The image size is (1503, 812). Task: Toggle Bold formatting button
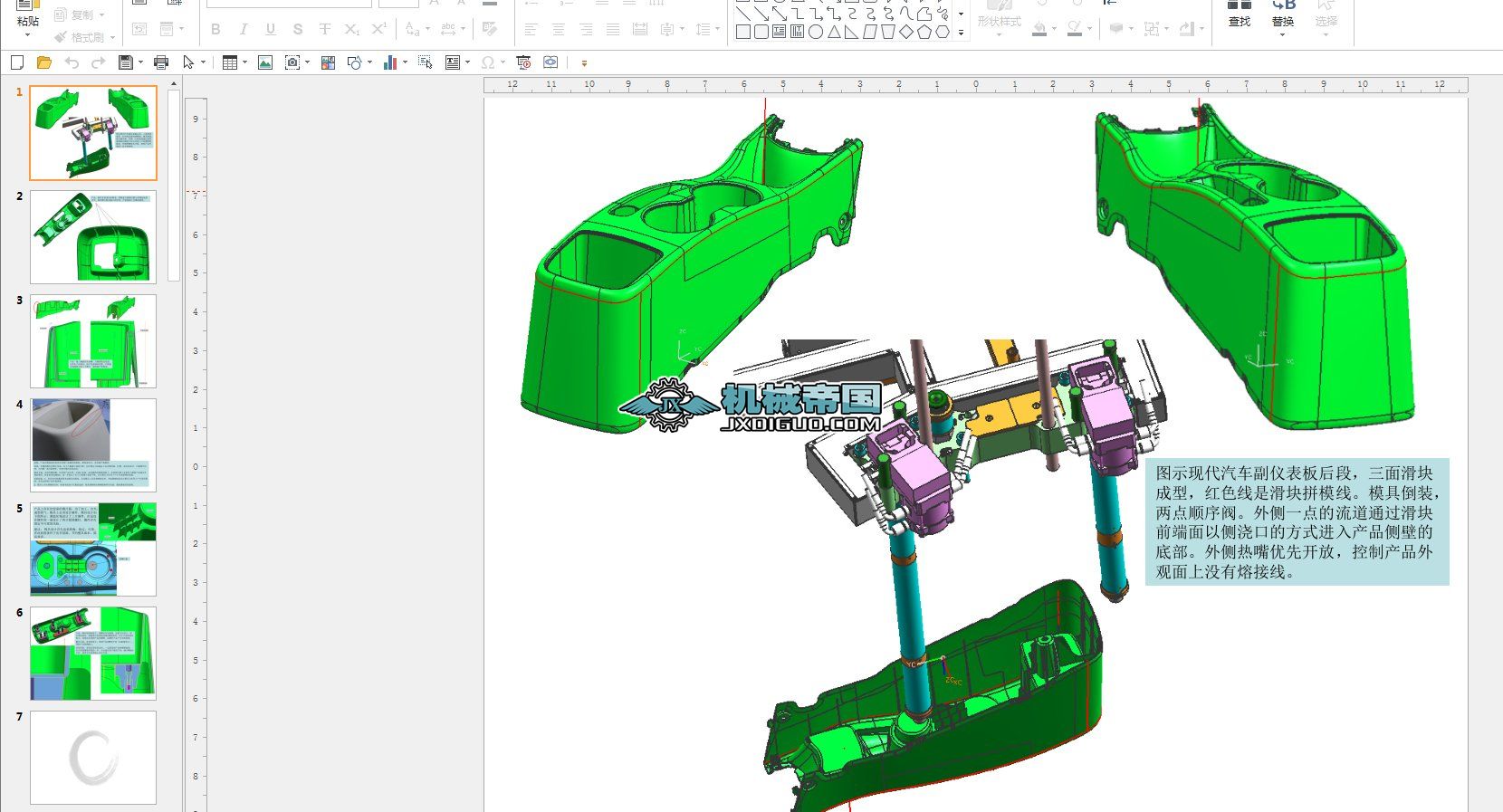coord(215,30)
